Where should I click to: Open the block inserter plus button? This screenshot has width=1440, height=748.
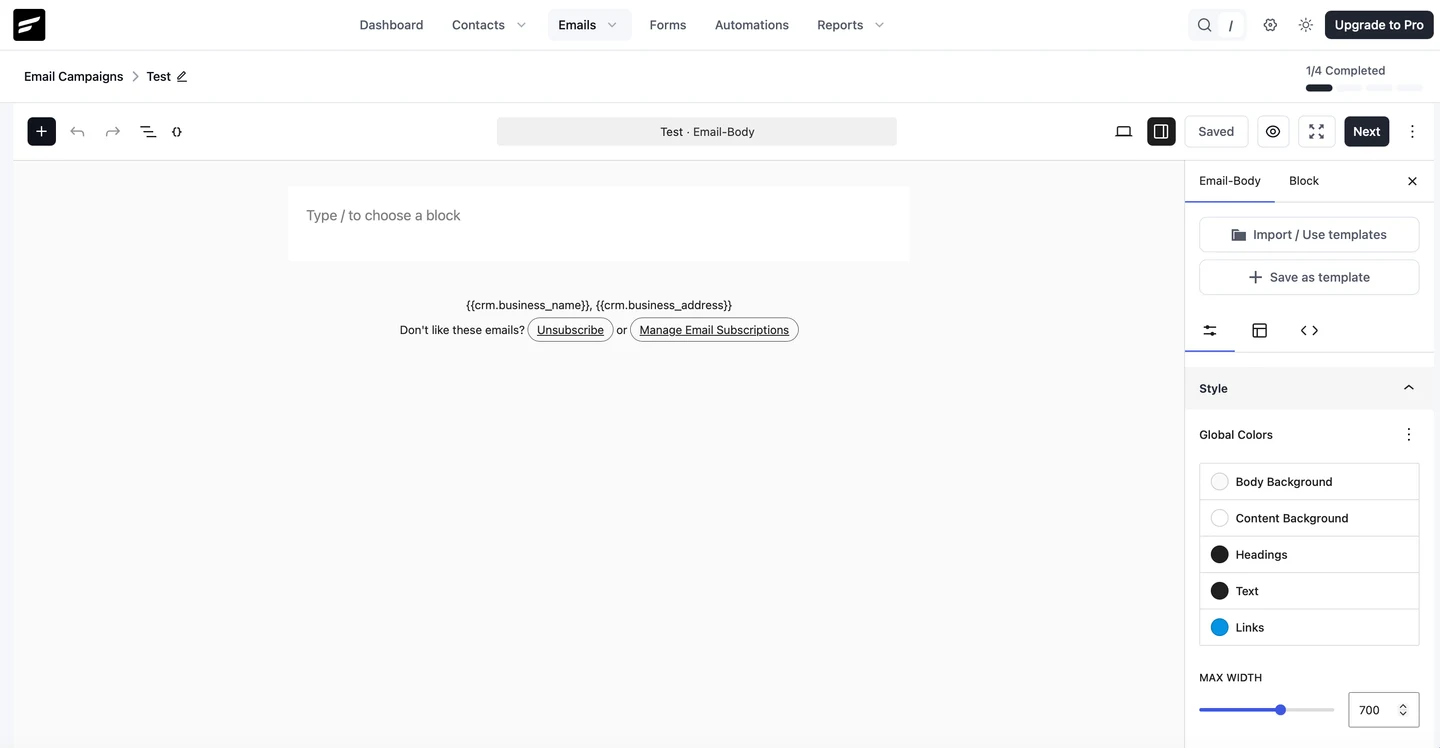click(x=41, y=131)
